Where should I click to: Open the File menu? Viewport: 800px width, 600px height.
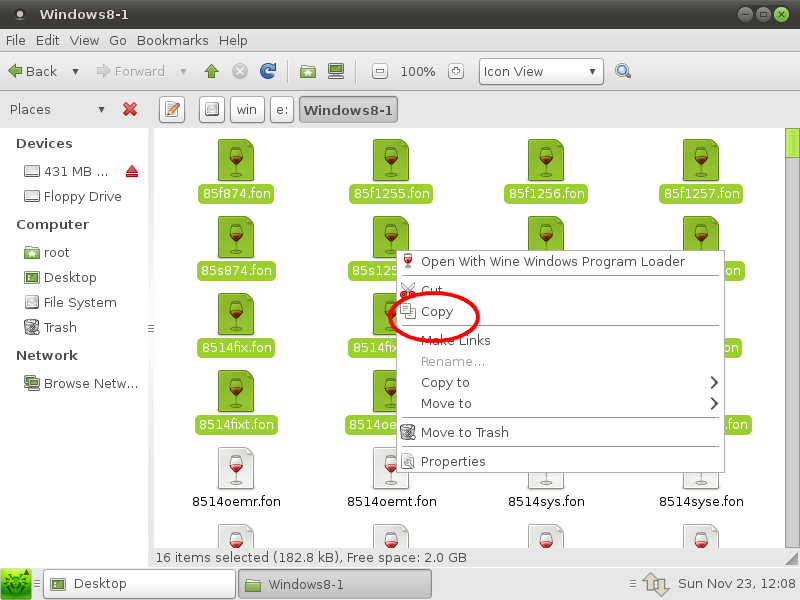tap(15, 40)
